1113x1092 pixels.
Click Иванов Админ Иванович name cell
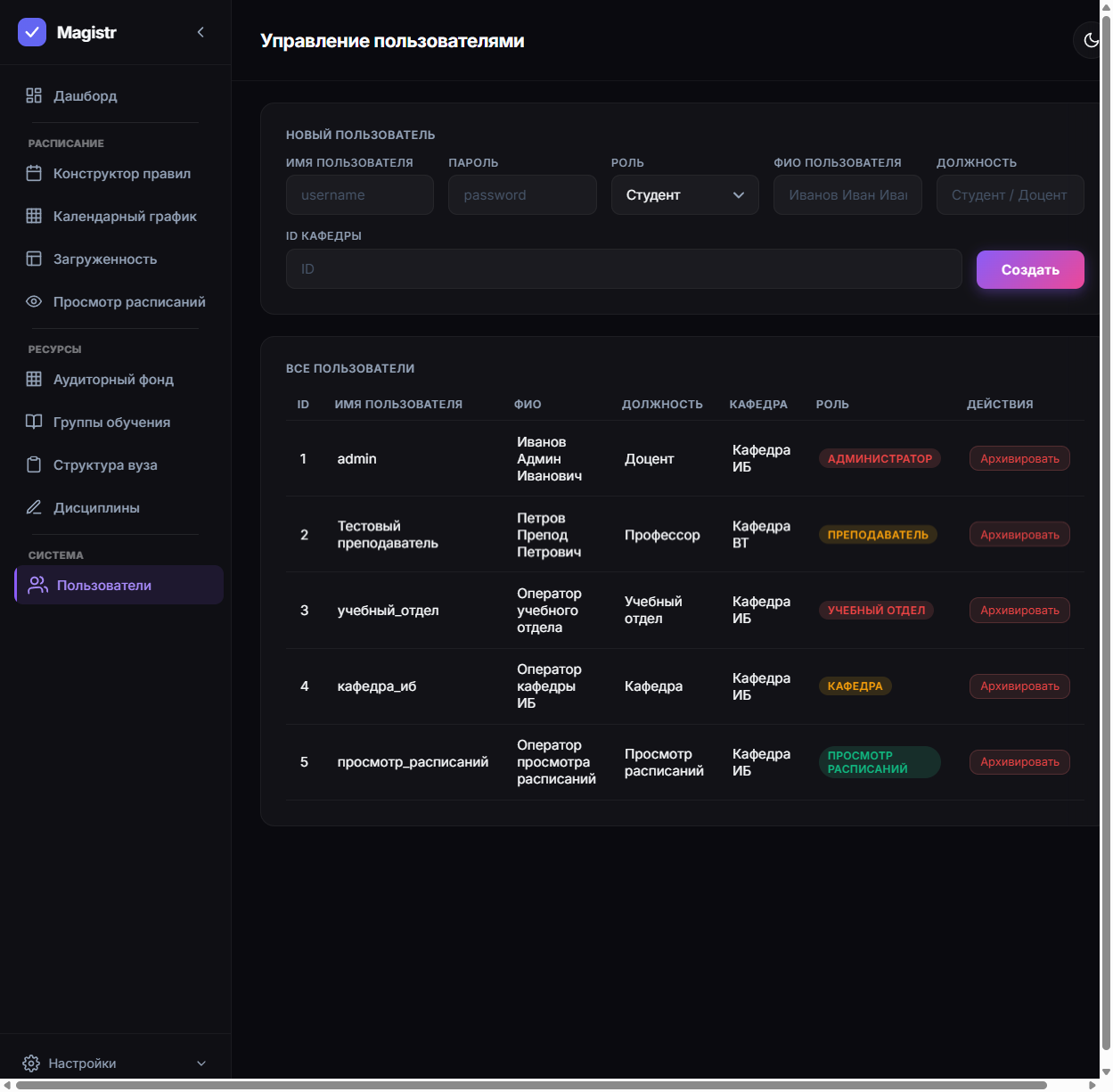(549, 459)
